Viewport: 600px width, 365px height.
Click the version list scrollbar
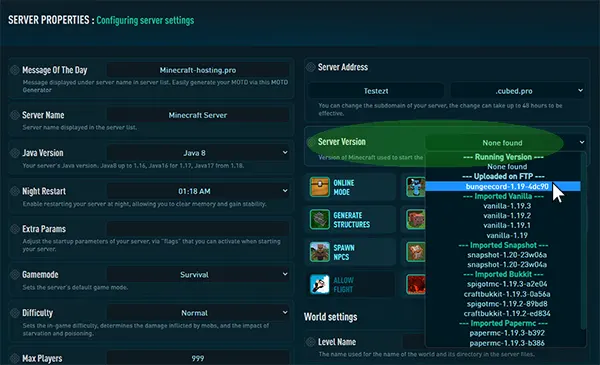584,241
